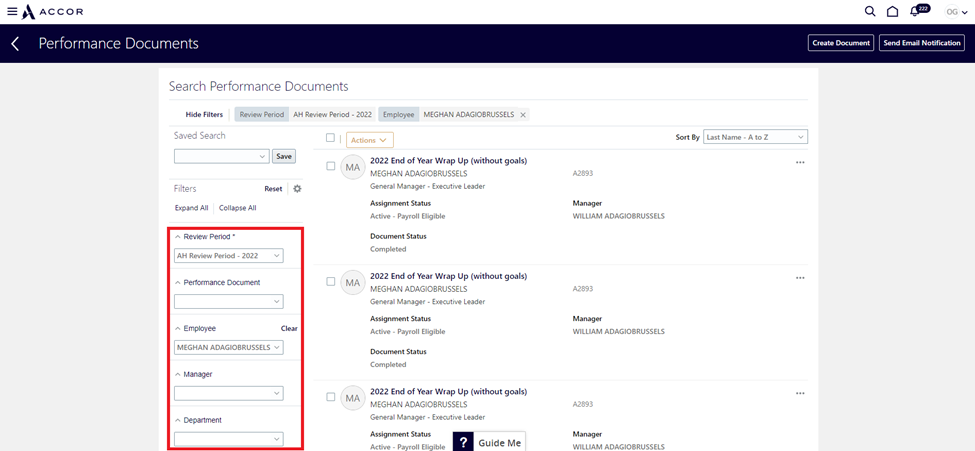The image size is (975, 451).
Task: Collapse the Manager filter section
Action: pos(178,374)
